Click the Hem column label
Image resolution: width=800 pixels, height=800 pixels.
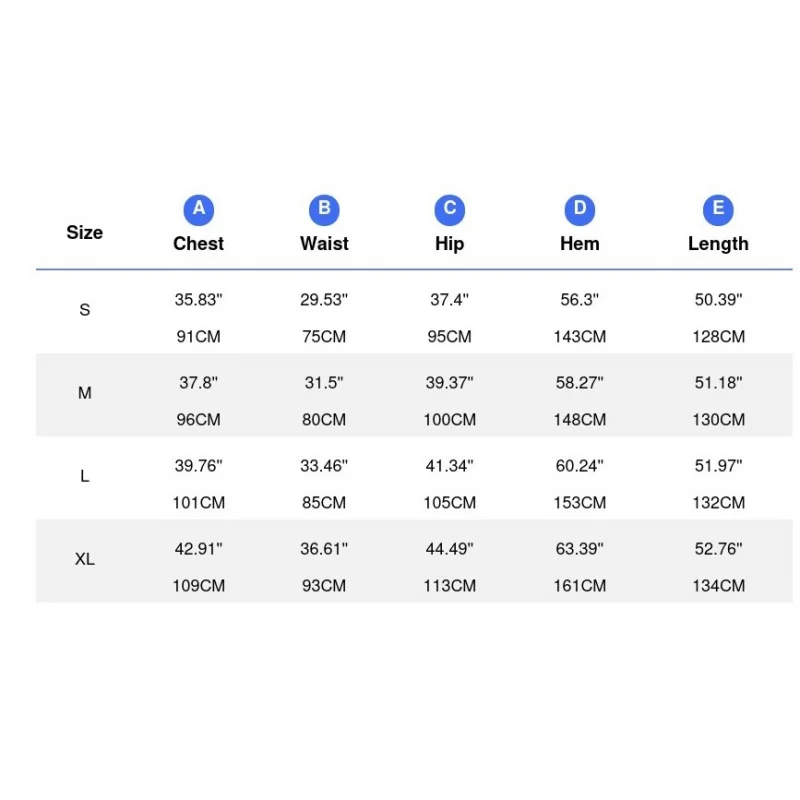pos(580,244)
